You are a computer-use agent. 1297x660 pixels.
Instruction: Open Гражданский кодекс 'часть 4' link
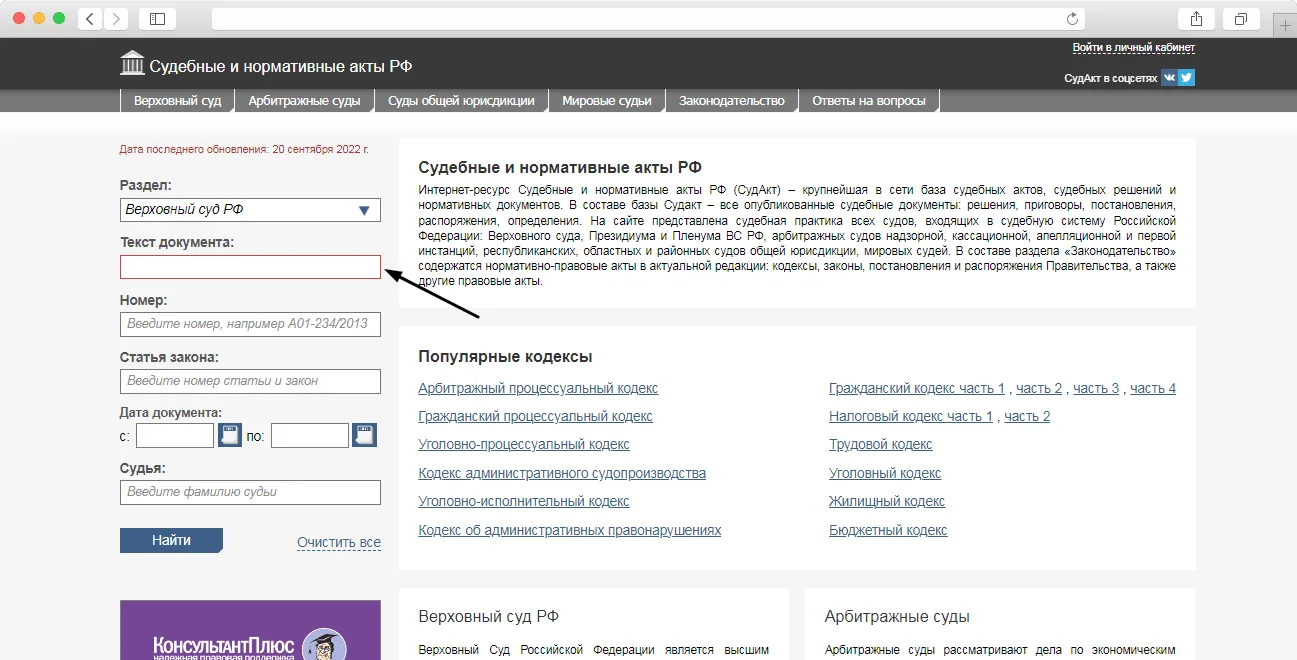1153,388
